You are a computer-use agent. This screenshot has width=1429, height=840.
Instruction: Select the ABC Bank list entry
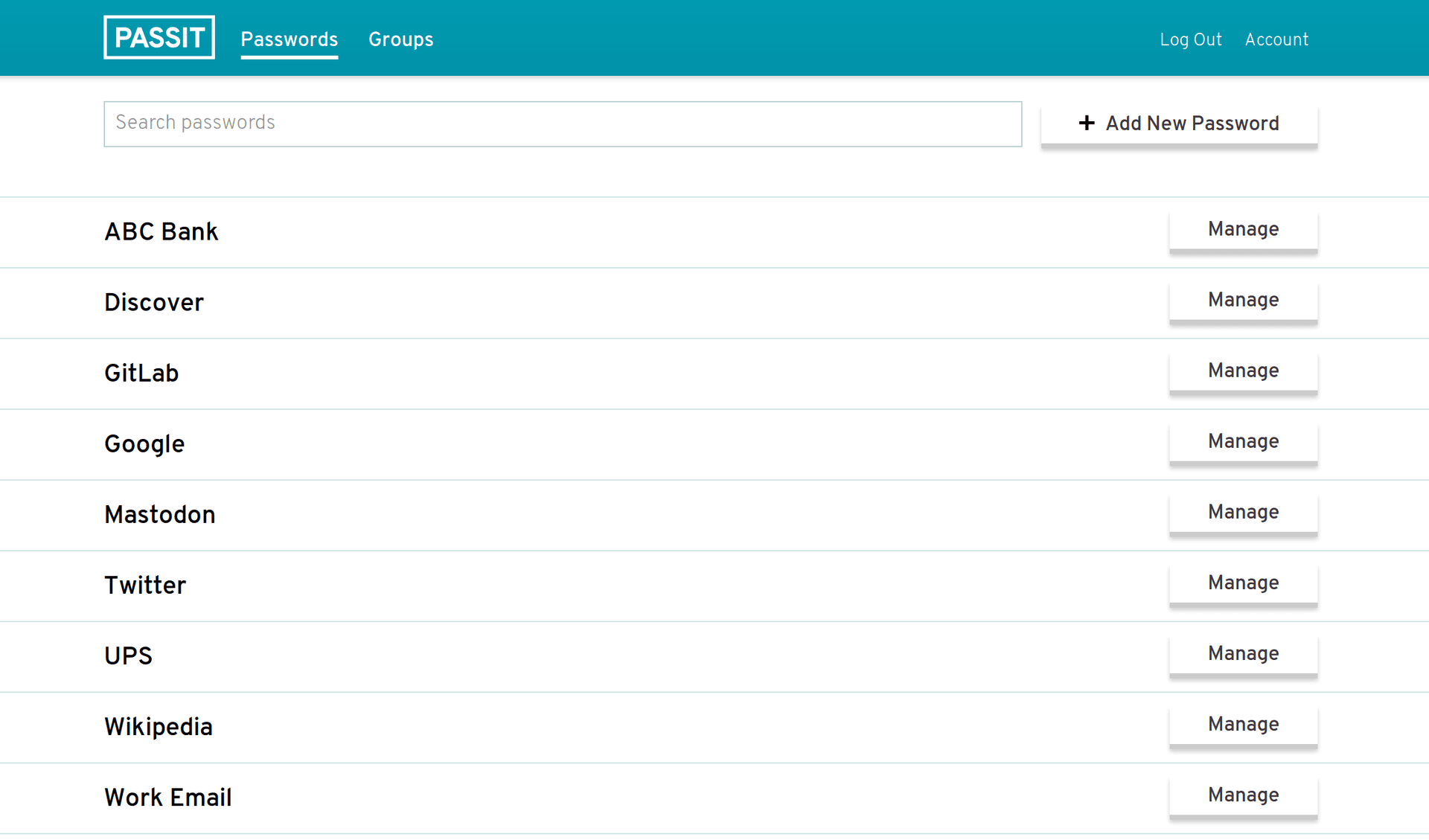pos(162,232)
